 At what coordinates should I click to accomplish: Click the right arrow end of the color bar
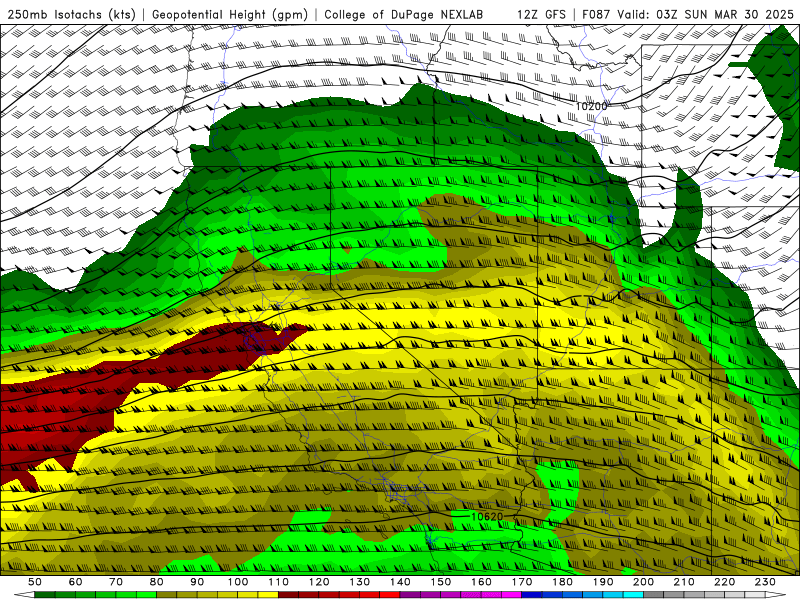[x=776, y=595]
